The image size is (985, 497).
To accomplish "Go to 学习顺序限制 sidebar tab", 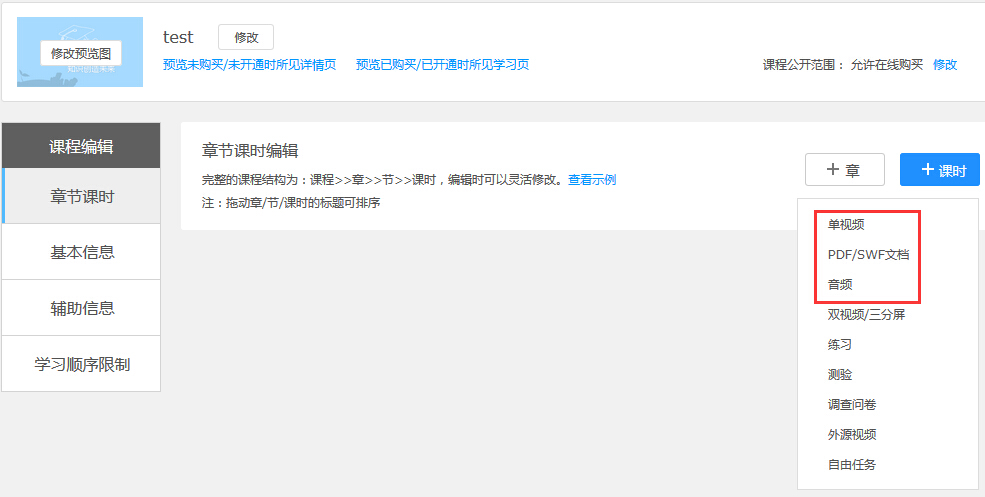I will coord(82,364).
